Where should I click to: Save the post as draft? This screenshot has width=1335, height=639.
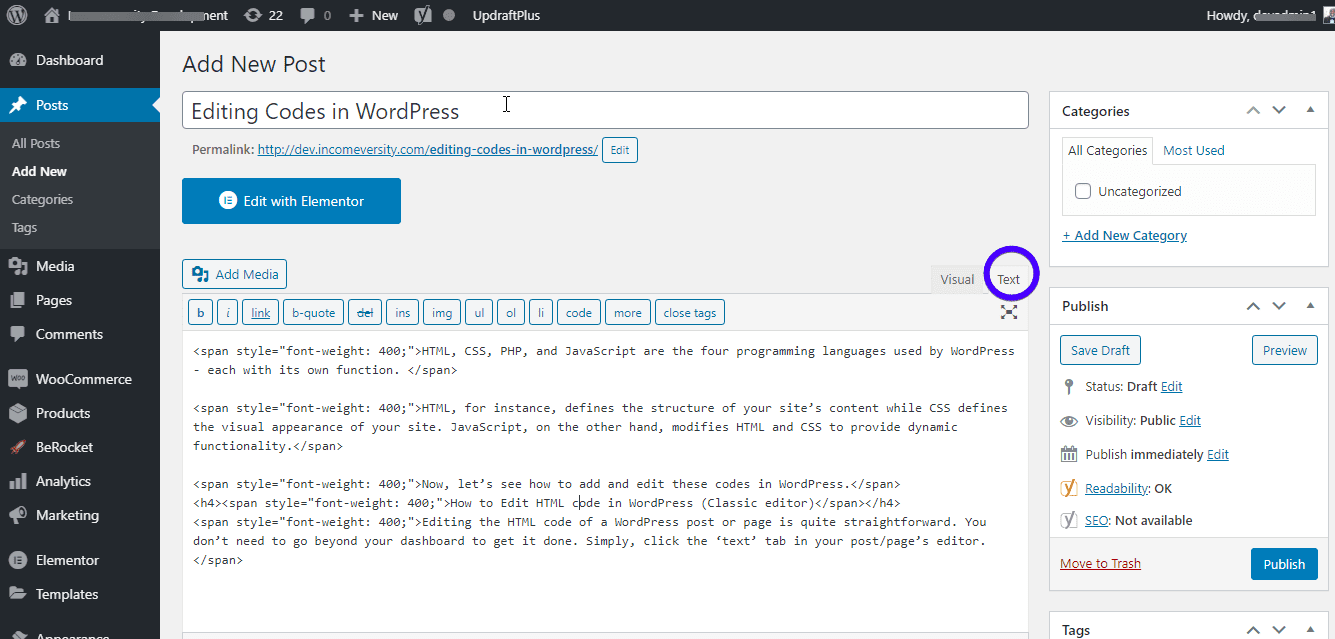[1101, 350]
